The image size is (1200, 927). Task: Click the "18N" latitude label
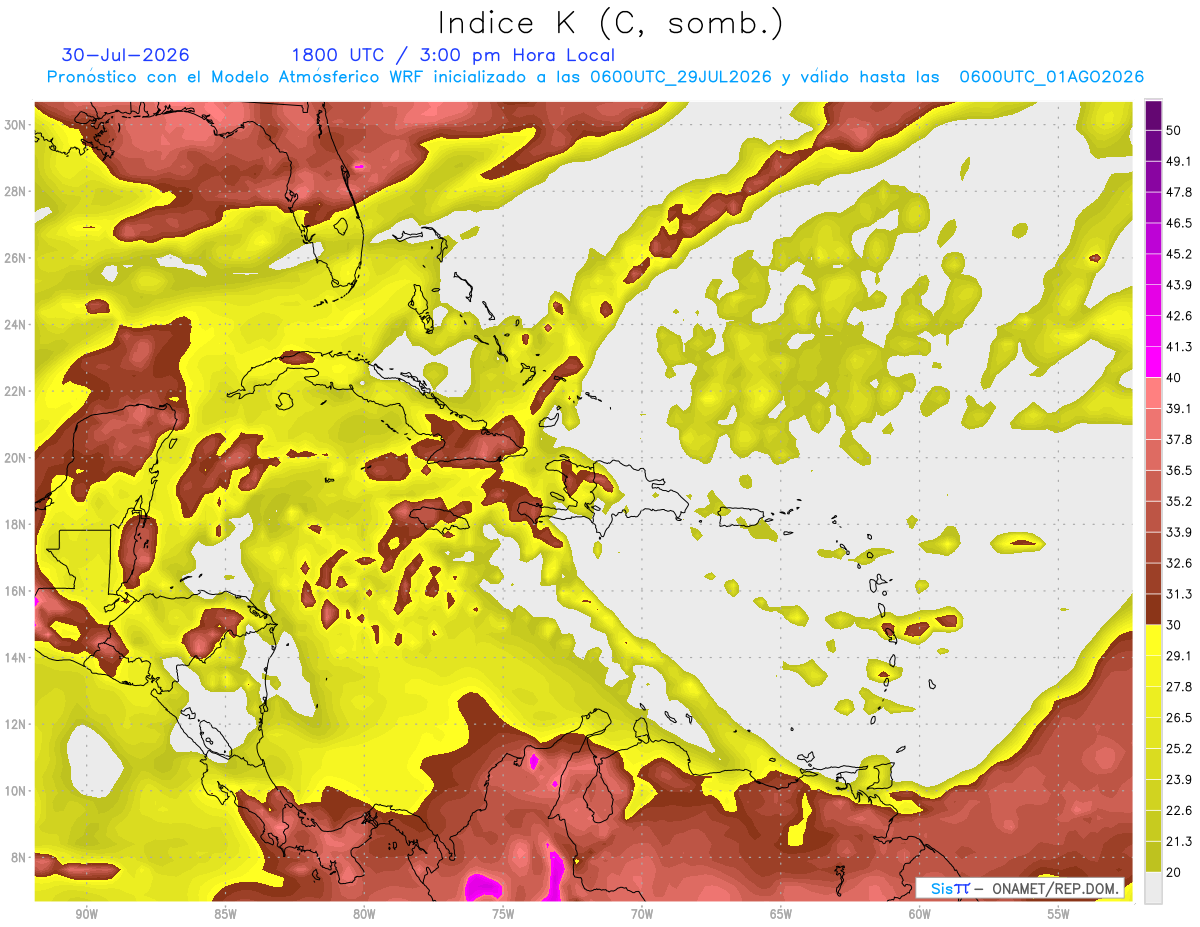click(x=17, y=525)
